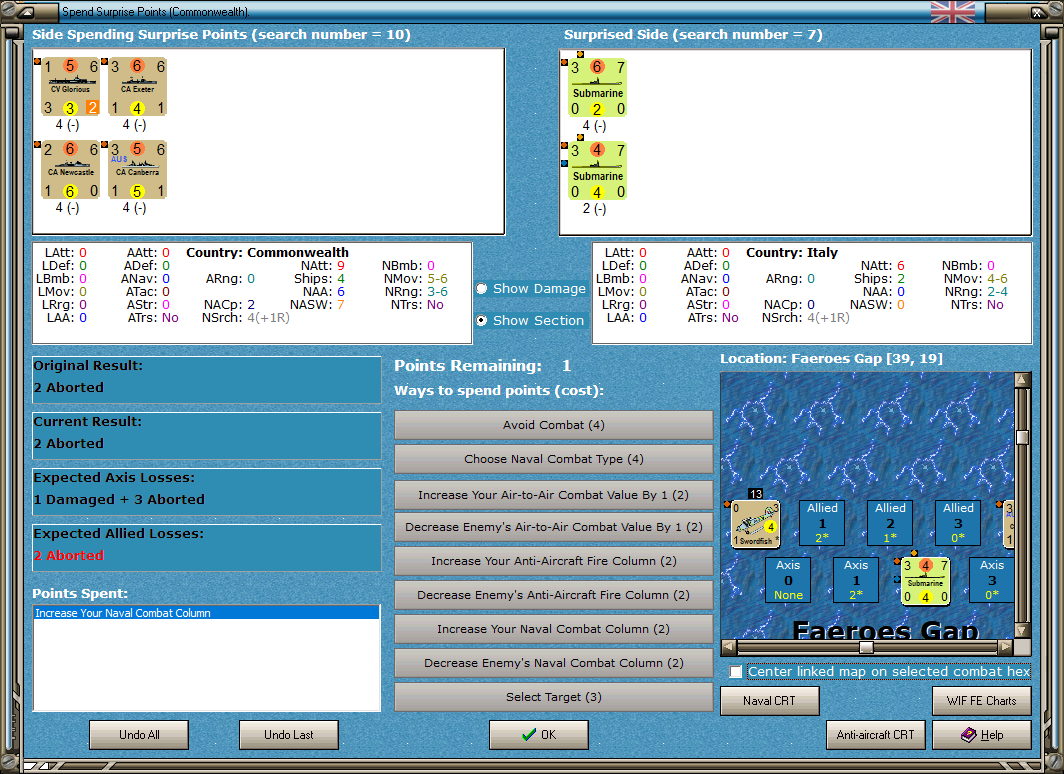This screenshot has width=1064, height=774.
Task: Close the Spend Surprise Points window
Action: 1038,12
